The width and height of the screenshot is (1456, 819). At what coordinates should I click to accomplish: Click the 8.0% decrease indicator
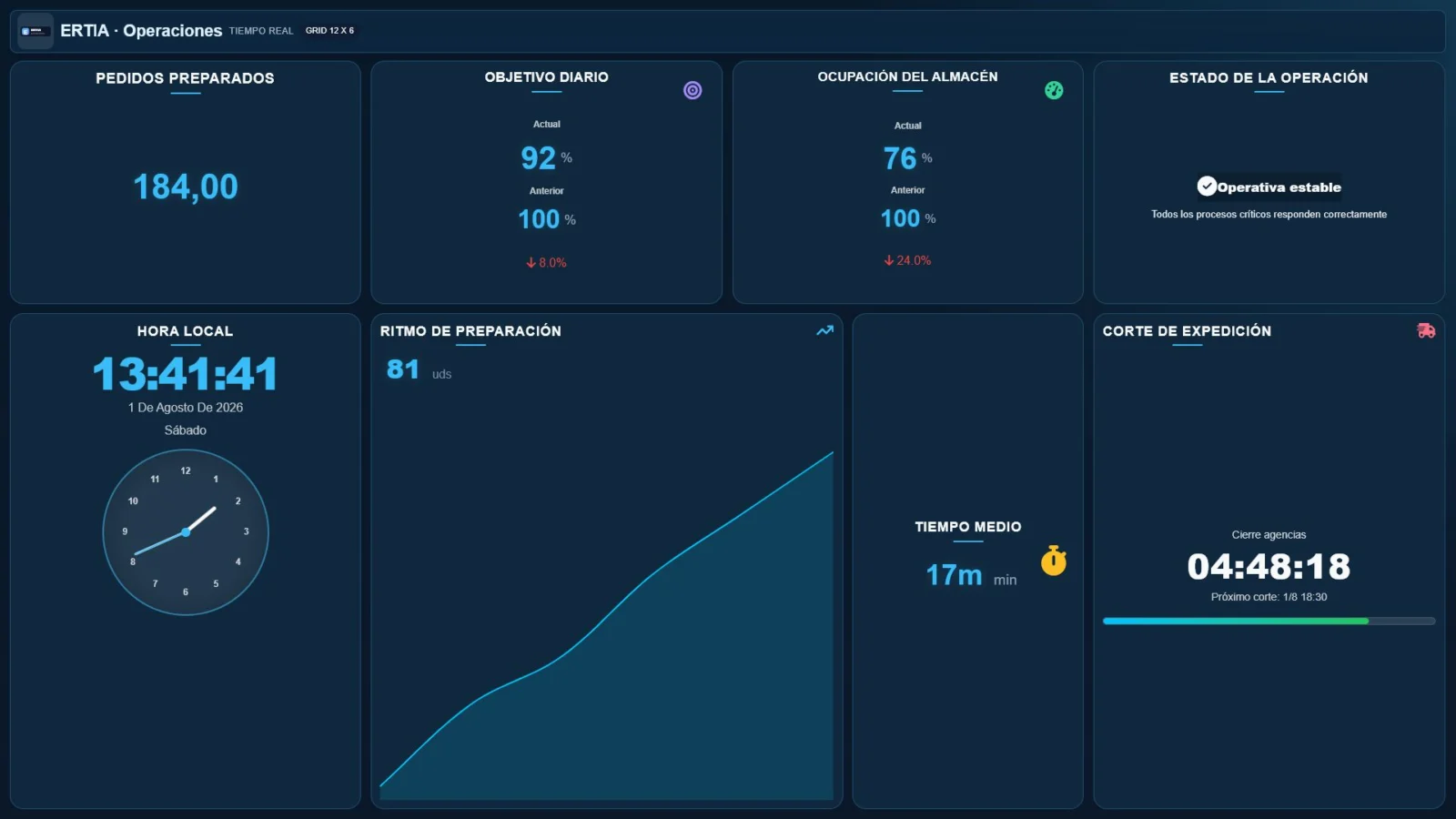546,262
